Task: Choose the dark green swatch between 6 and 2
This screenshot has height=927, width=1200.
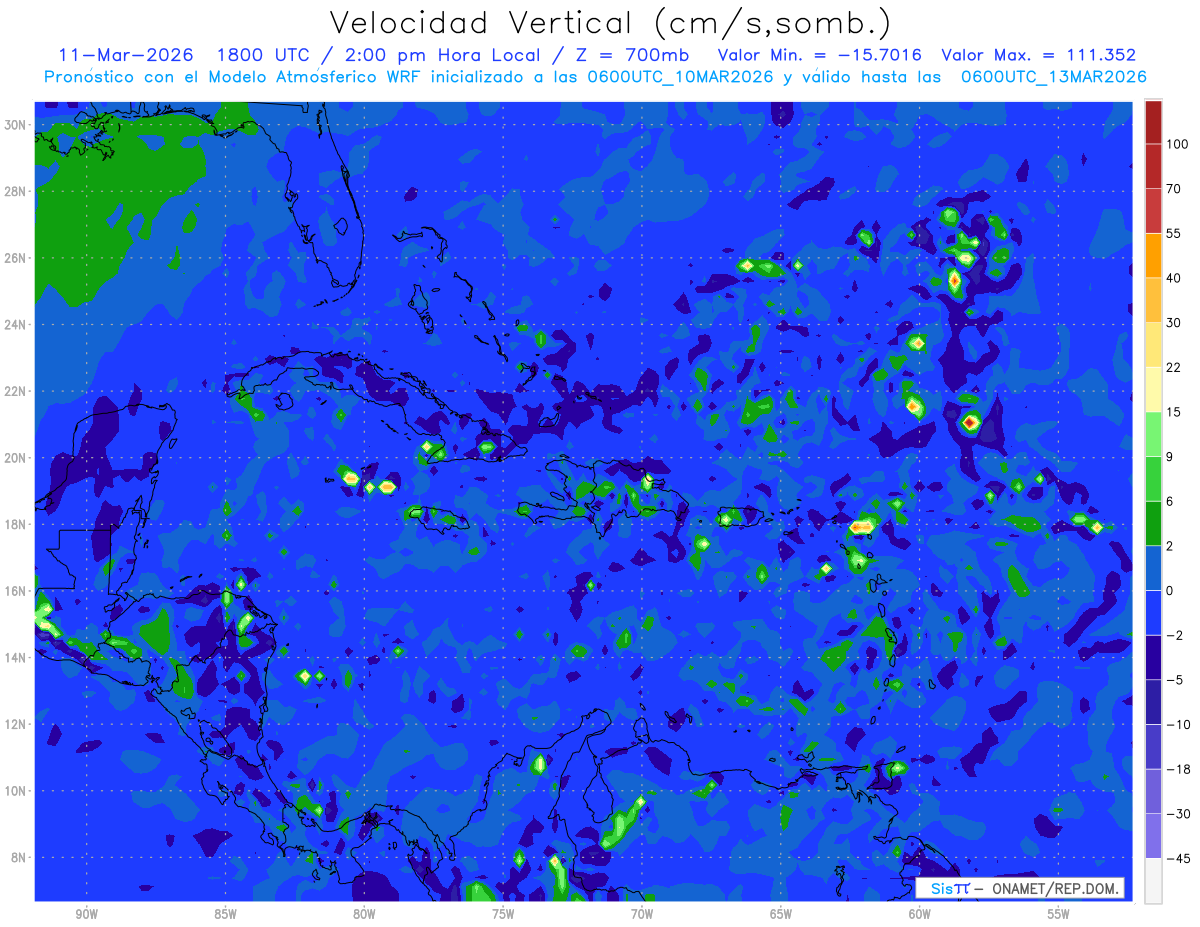Action: click(1153, 523)
